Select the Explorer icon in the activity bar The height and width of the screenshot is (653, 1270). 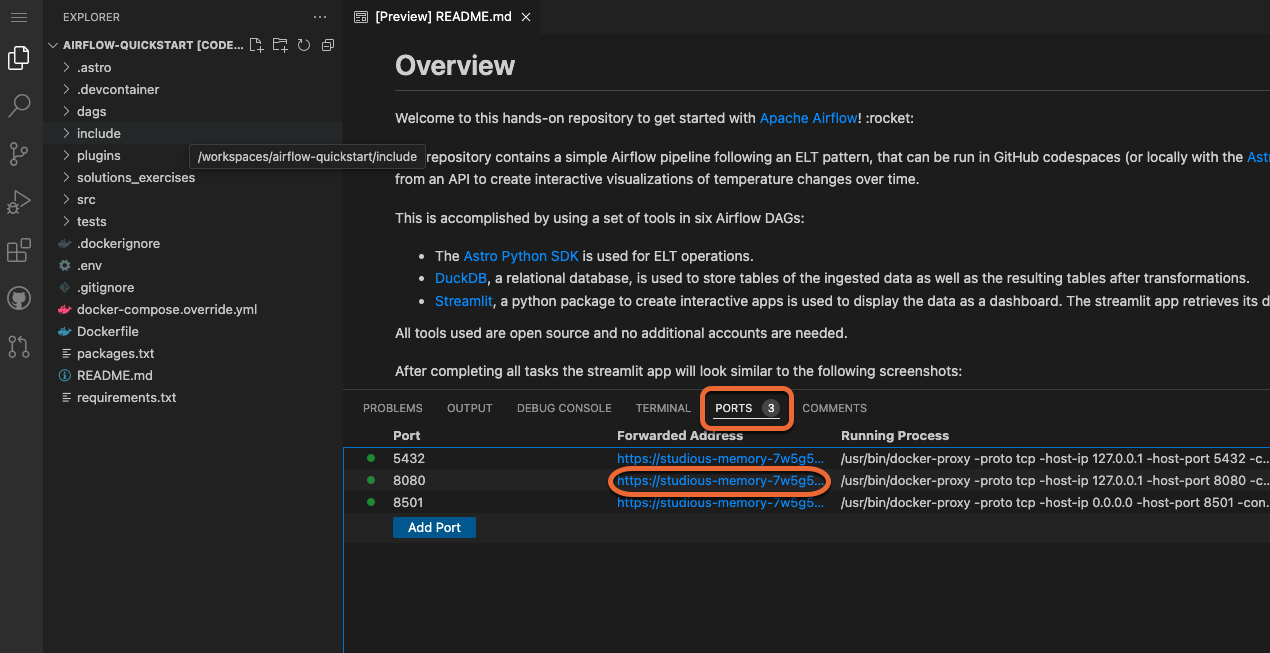tap(18, 57)
